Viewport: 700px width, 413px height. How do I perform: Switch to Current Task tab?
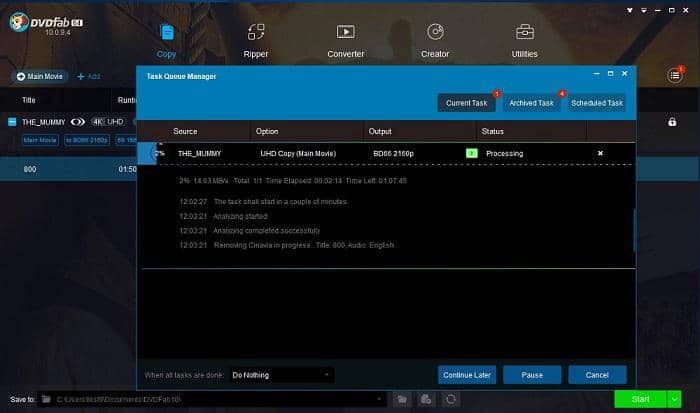[467, 103]
